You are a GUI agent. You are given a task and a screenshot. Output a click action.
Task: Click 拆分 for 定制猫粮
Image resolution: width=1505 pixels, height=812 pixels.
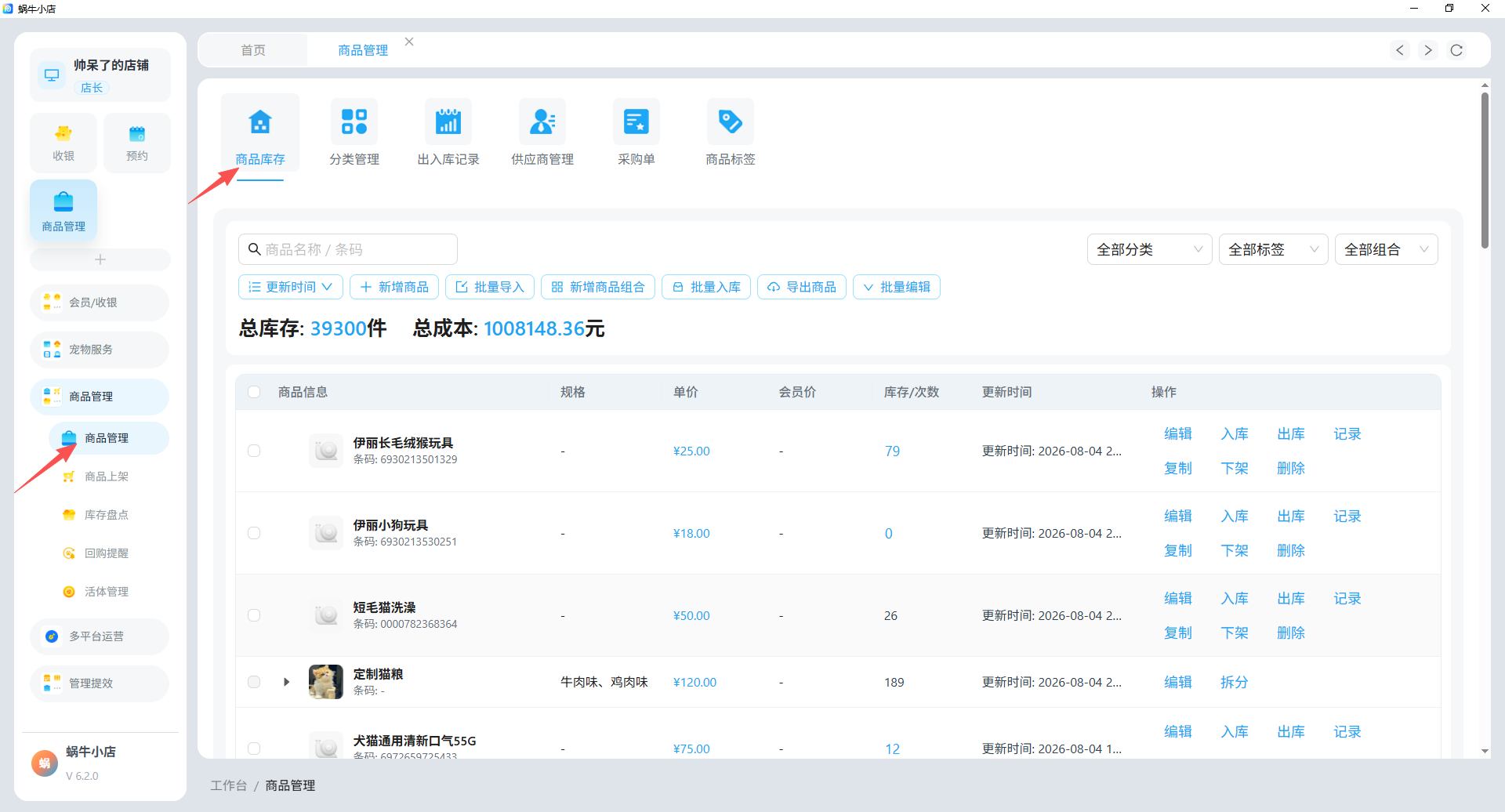click(1235, 683)
